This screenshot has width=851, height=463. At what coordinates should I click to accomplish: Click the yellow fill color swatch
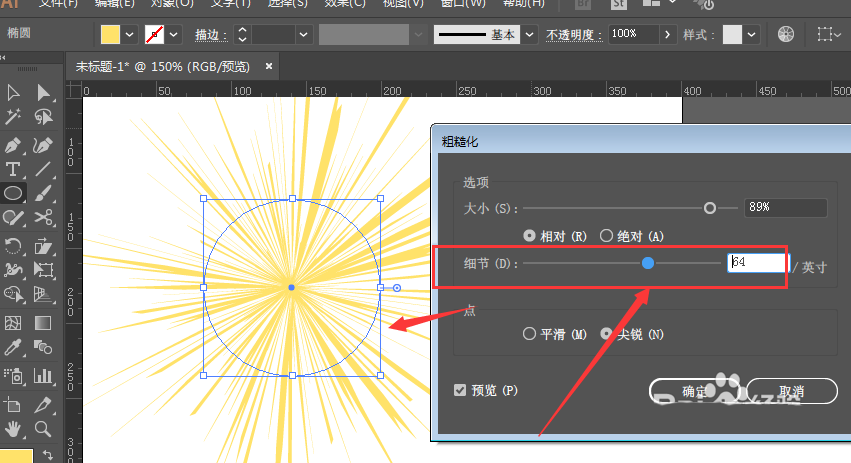coord(110,35)
